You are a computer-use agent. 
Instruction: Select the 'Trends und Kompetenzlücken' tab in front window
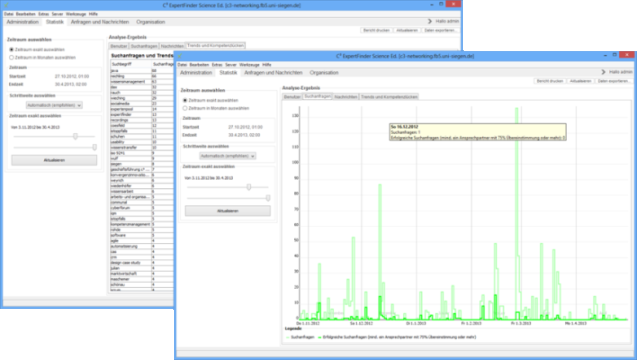pyautogui.click(x=389, y=97)
